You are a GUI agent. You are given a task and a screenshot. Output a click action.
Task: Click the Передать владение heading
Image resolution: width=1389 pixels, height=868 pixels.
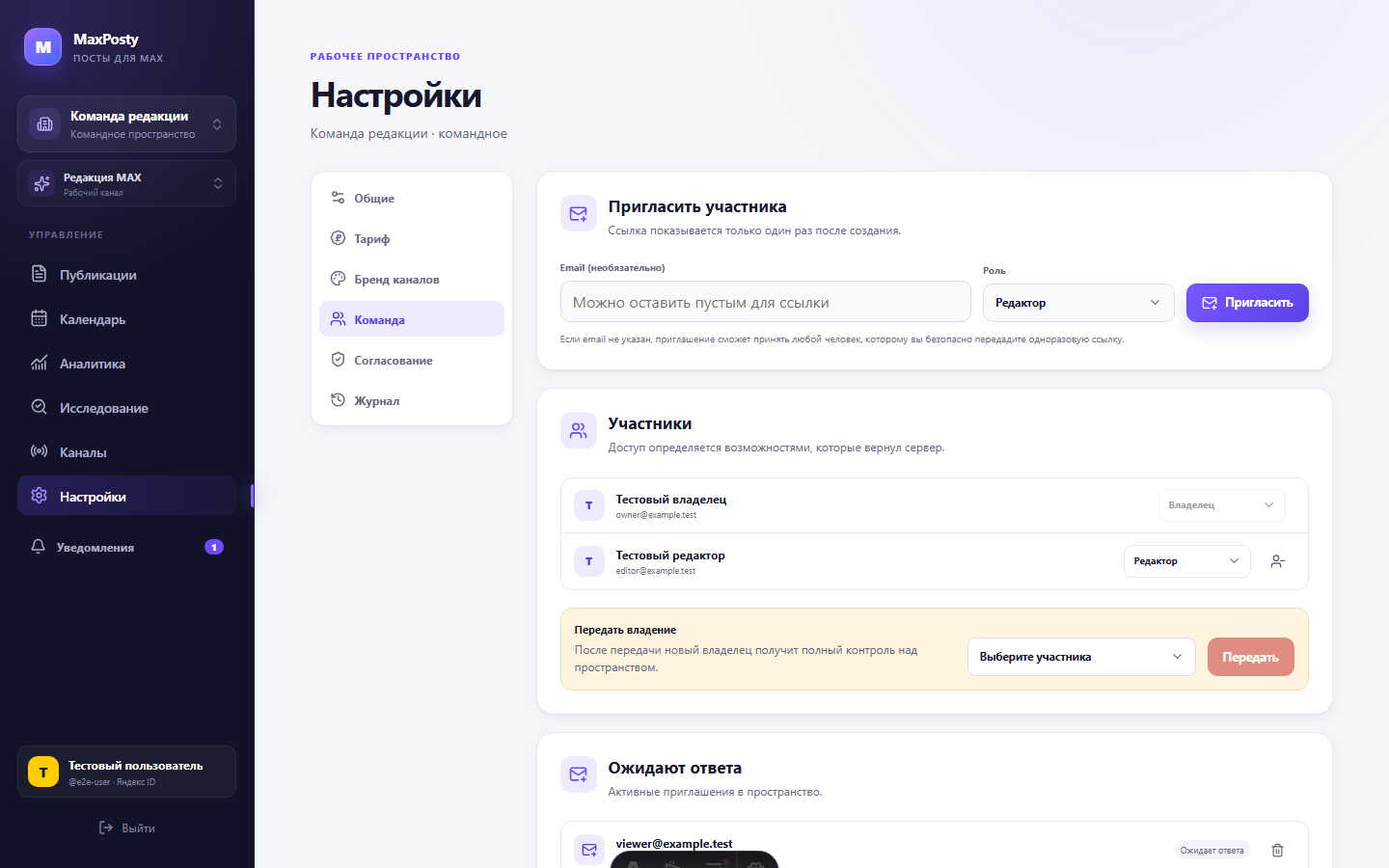[x=625, y=630]
